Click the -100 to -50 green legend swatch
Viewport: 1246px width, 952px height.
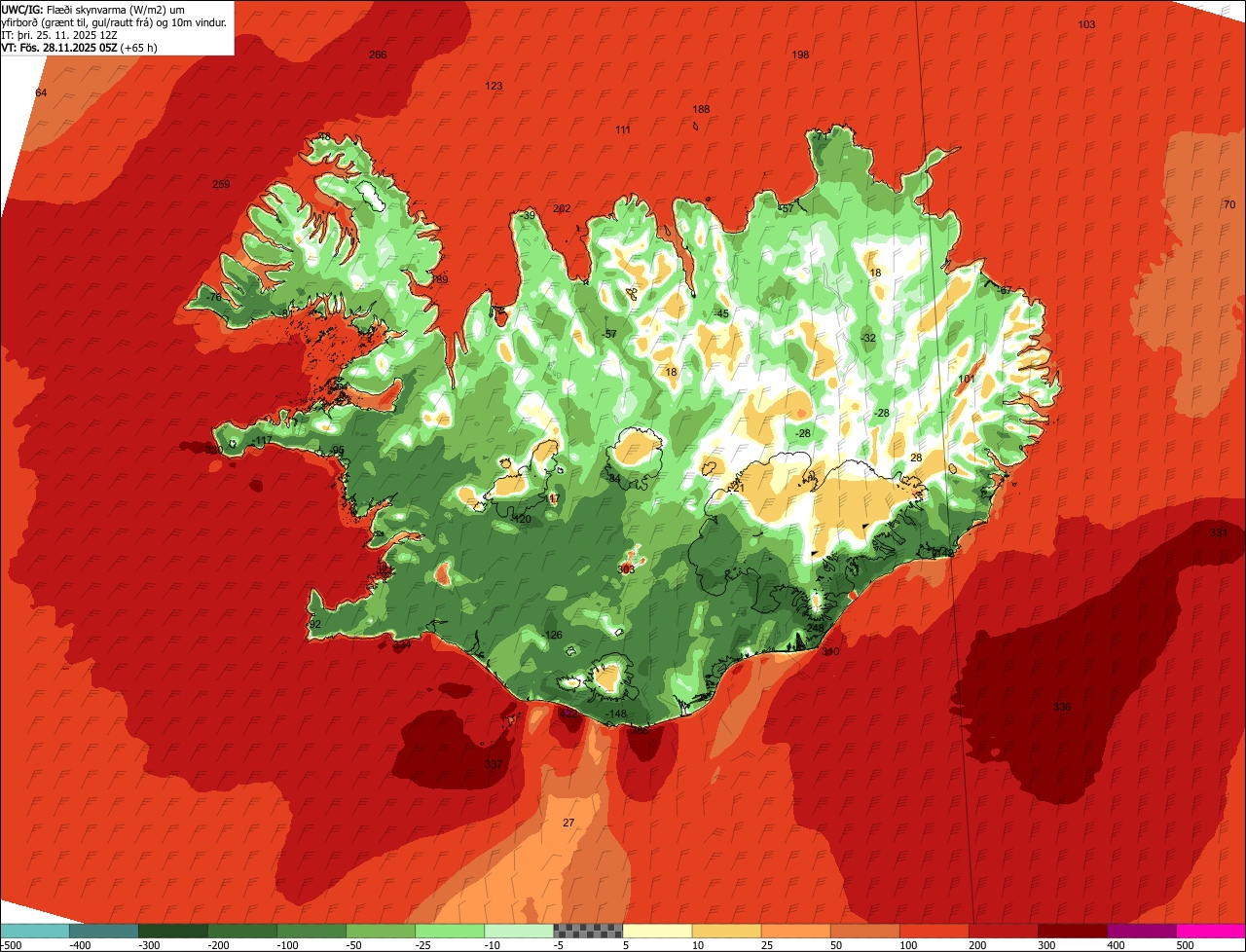pyautogui.click(x=311, y=930)
